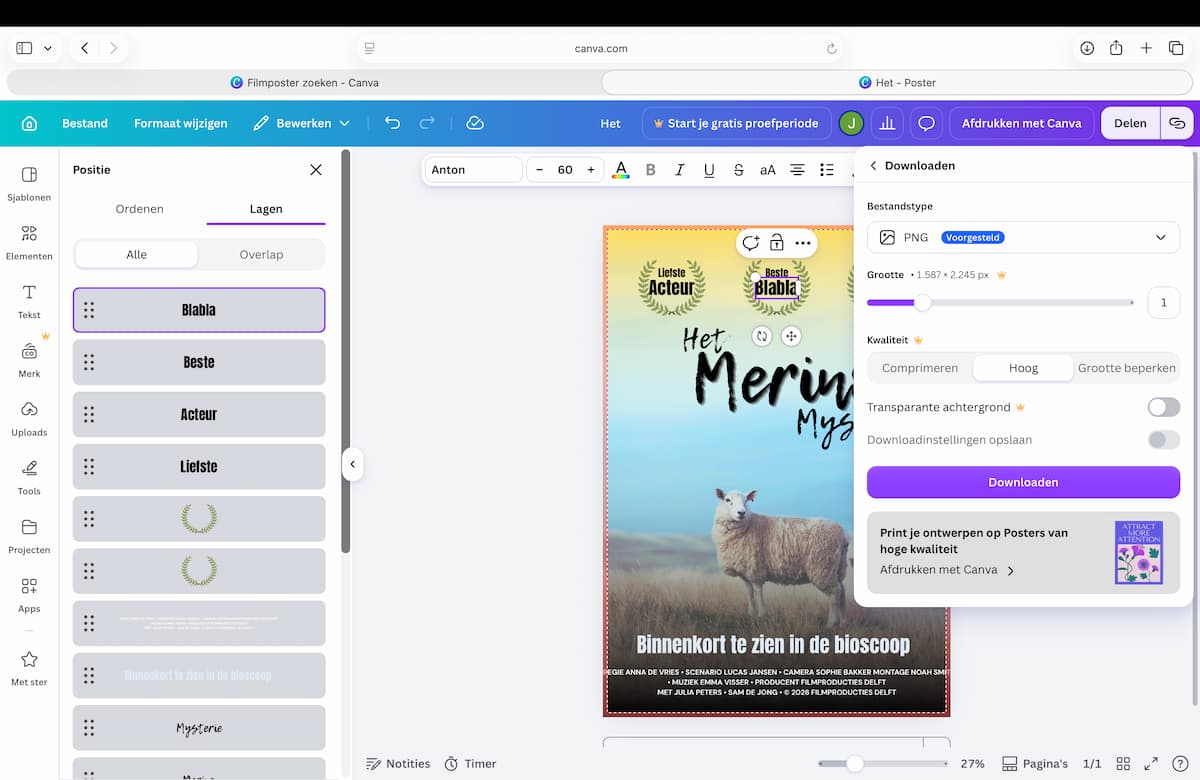Open the Bestandstype PNG dropdown
The height and width of the screenshot is (780, 1200).
[x=1023, y=238]
